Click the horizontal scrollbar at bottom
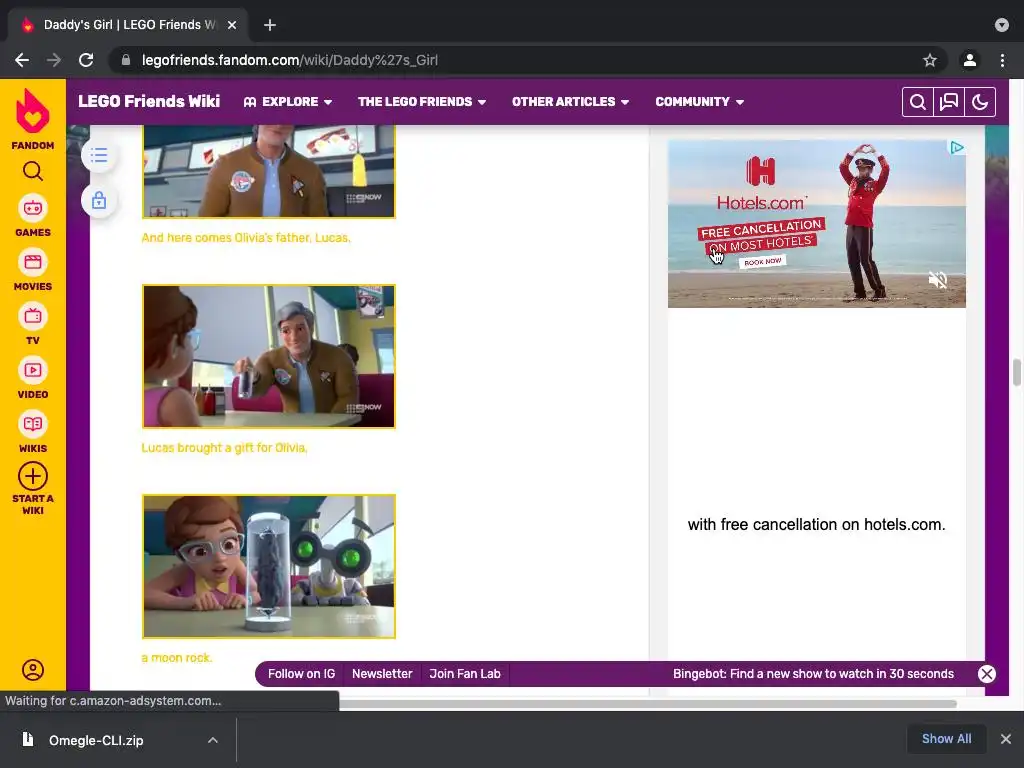This screenshot has height=768, width=1024. (648, 703)
